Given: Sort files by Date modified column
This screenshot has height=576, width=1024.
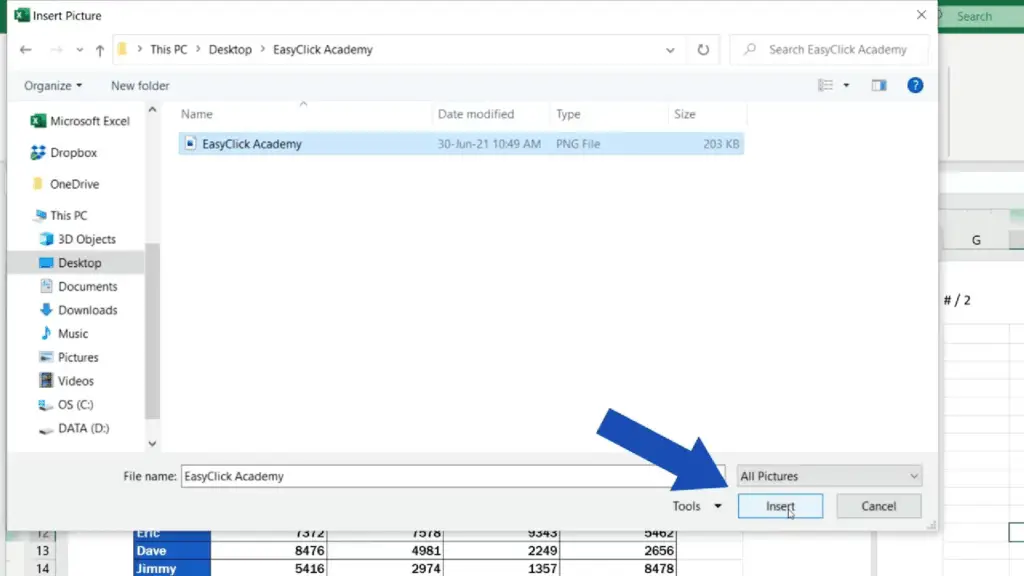Looking at the screenshot, I should click(476, 114).
